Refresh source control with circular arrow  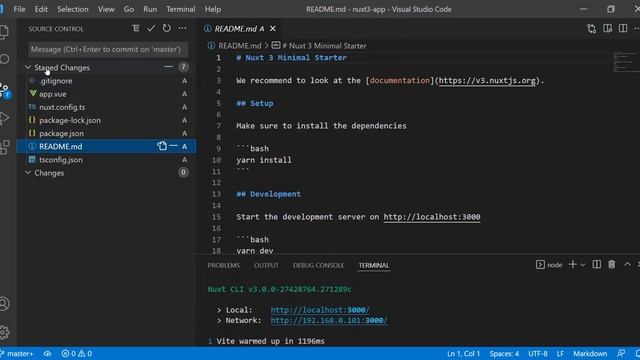pyautogui.click(x=167, y=28)
